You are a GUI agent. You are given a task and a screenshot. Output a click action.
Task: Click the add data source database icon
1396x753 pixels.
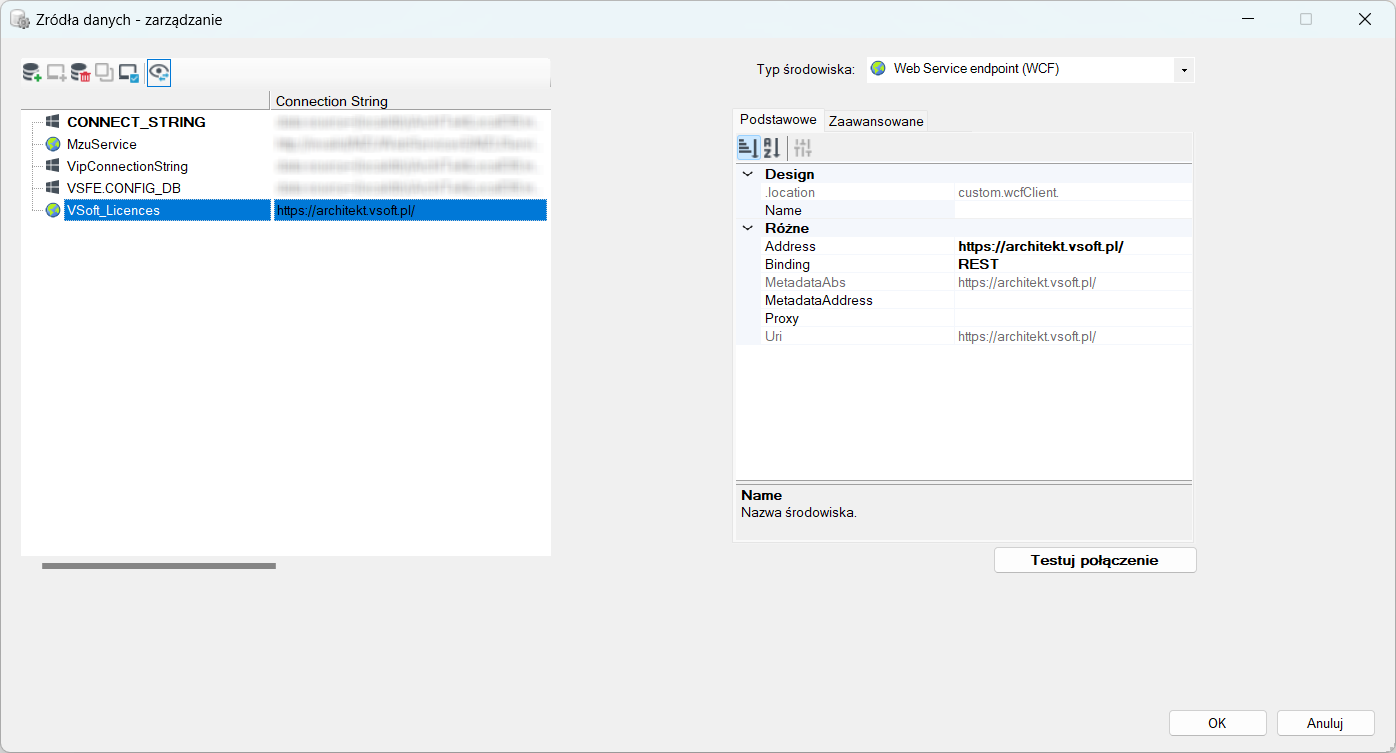[32, 72]
